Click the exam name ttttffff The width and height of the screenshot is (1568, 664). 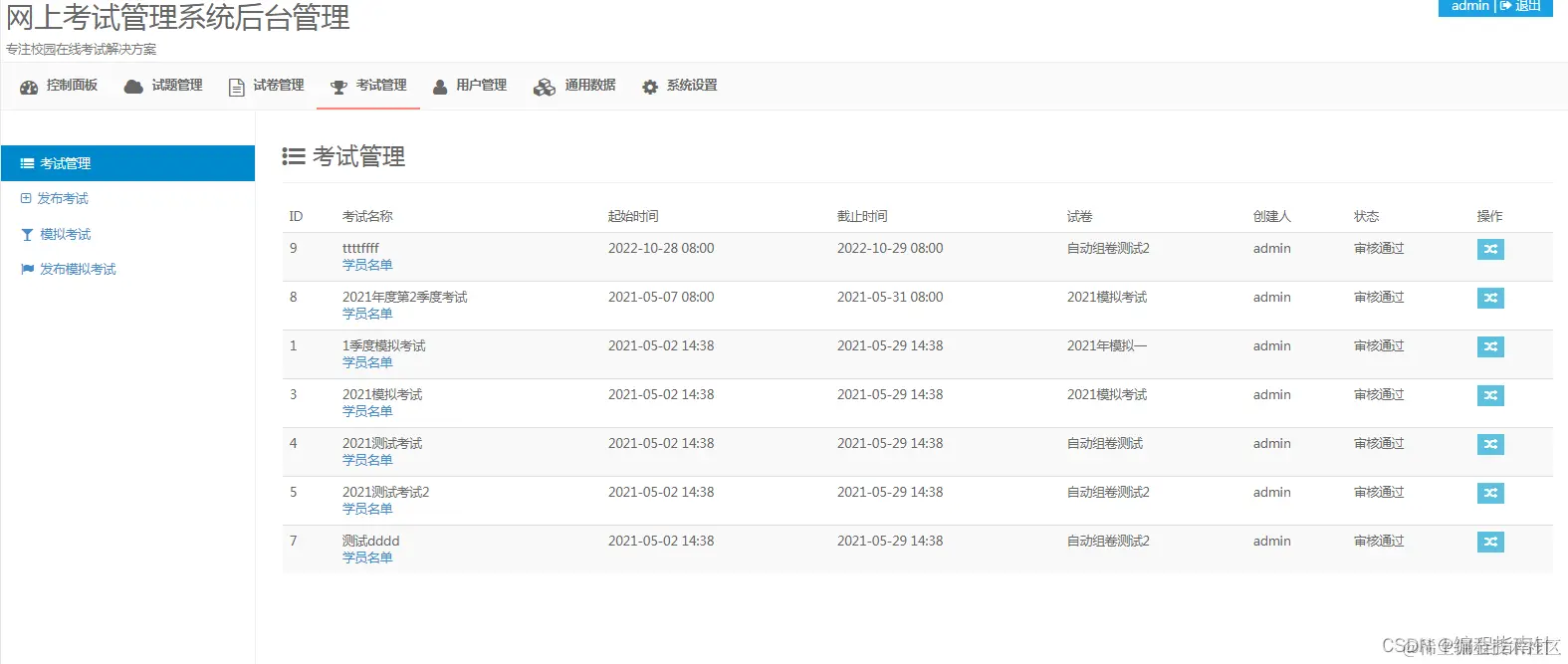coord(360,248)
